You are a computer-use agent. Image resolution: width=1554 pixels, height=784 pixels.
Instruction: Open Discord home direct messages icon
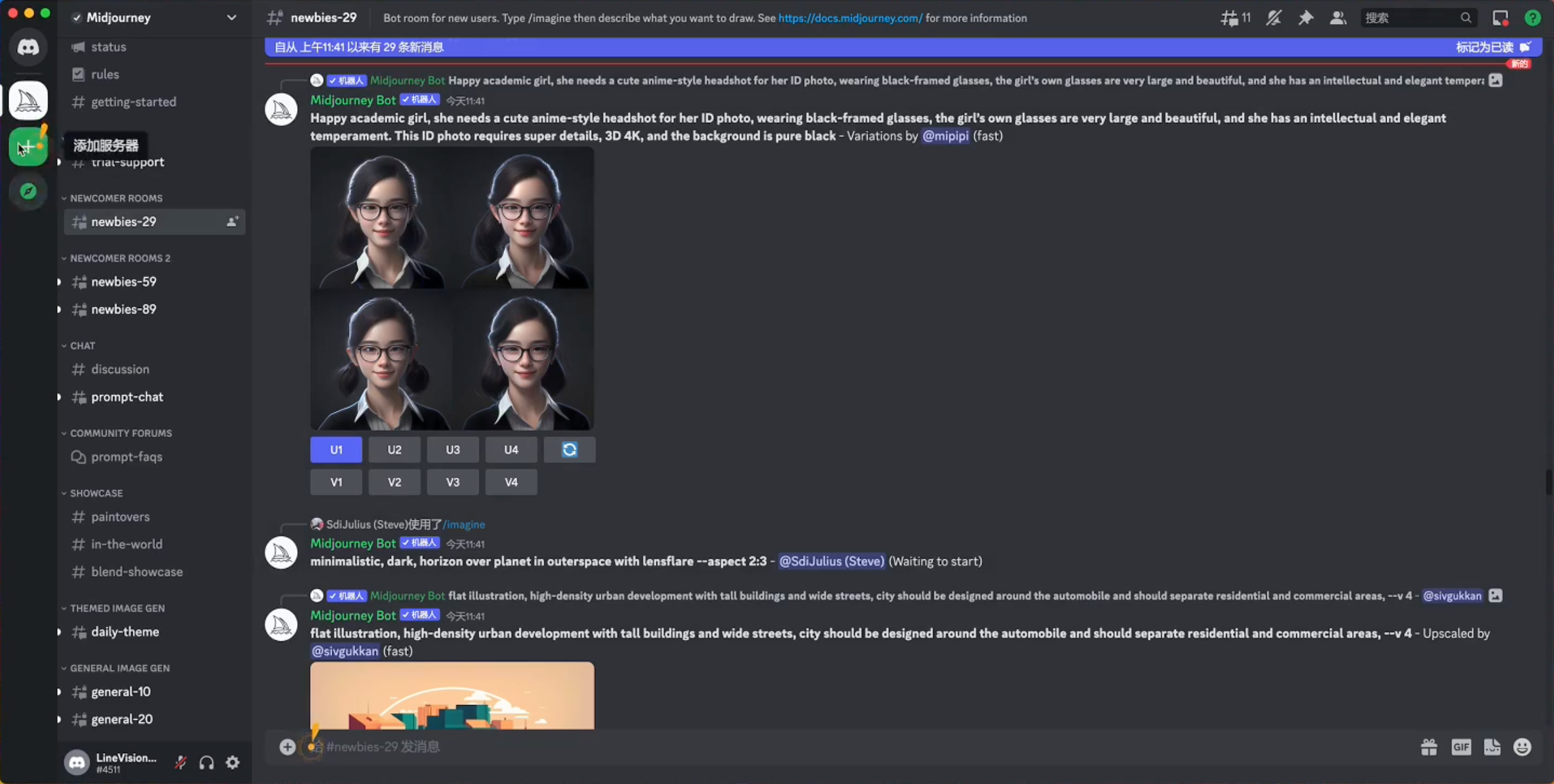(28, 48)
